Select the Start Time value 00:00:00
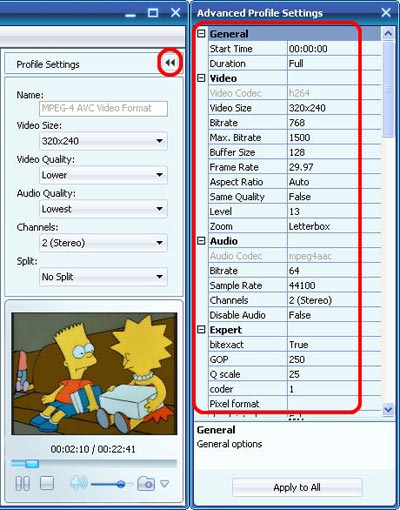Viewport: 400px width, 510px height. (x=334, y=49)
